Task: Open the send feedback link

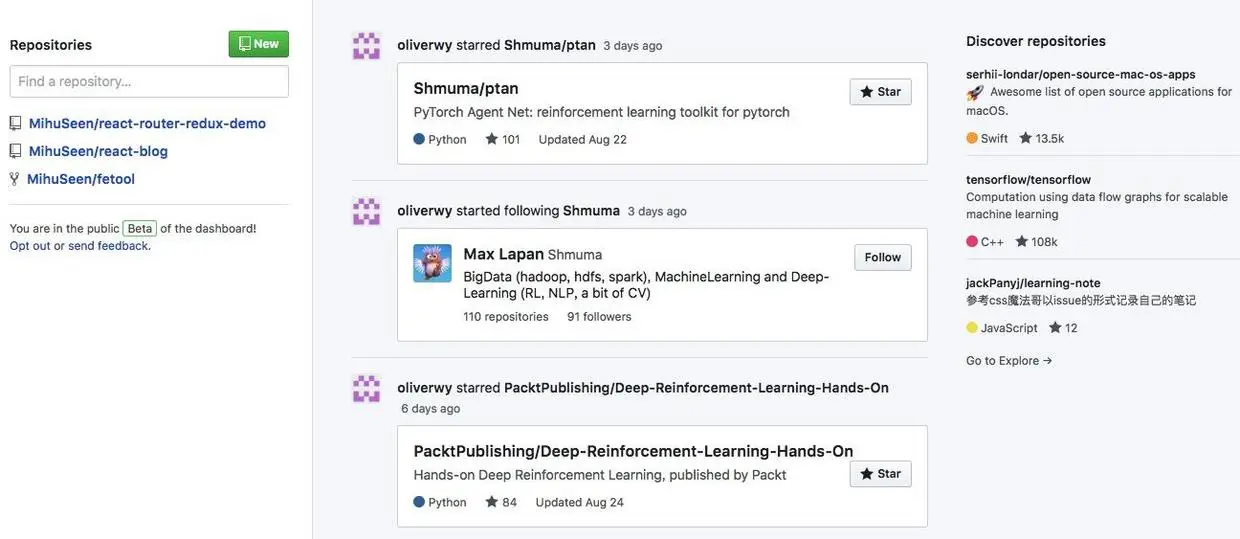Action: [x=108, y=246]
